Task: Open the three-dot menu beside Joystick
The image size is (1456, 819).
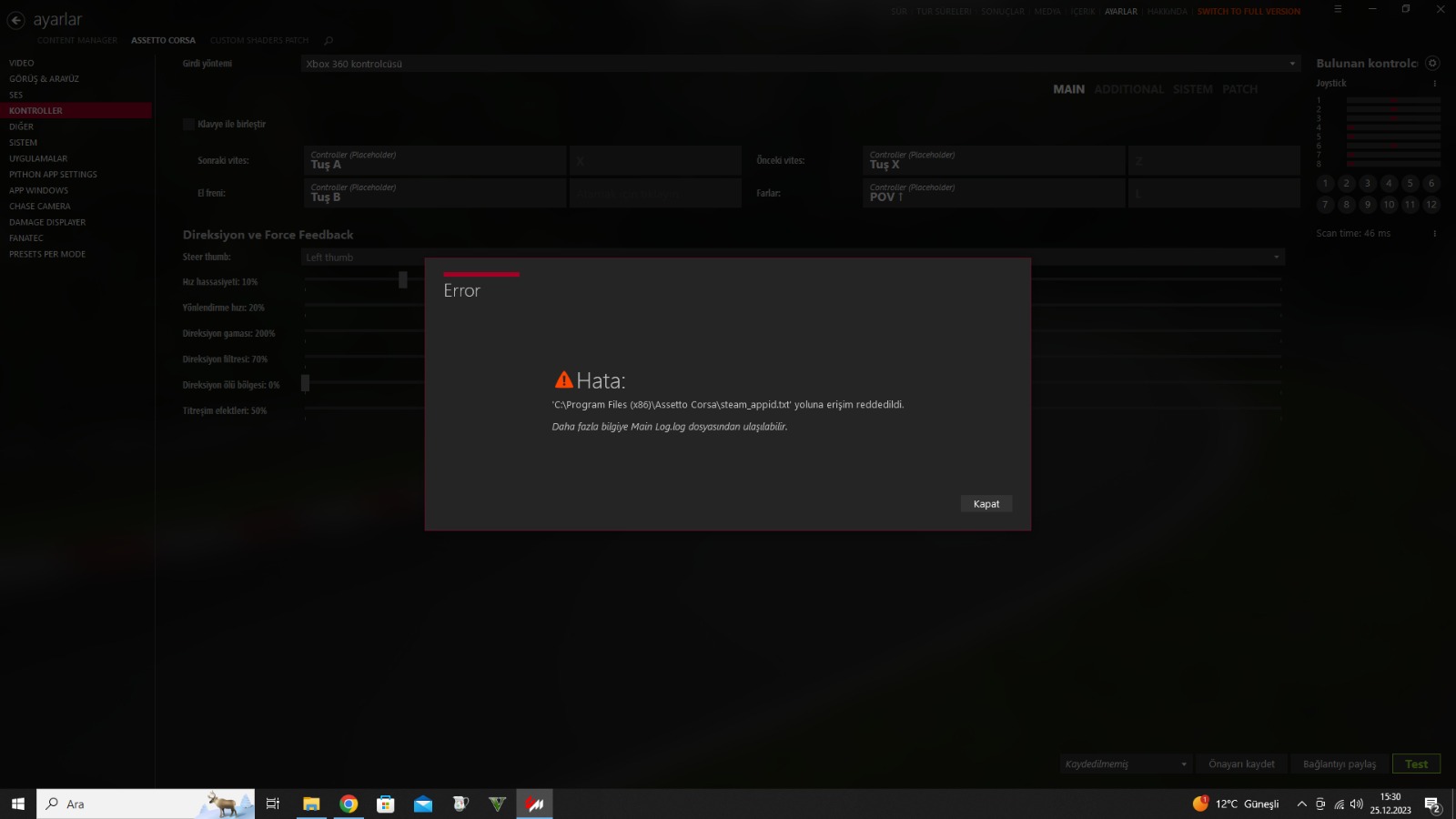Action: pyautogui.click(x=1435, y=84)
